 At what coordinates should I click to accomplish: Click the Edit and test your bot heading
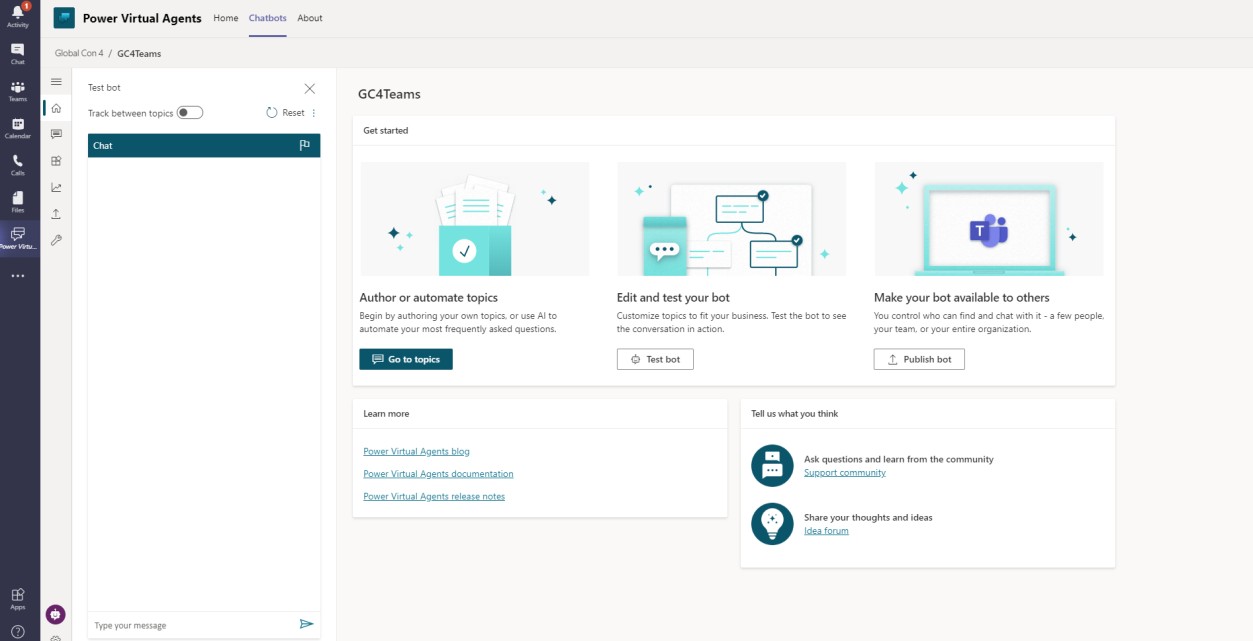point(673,298)
